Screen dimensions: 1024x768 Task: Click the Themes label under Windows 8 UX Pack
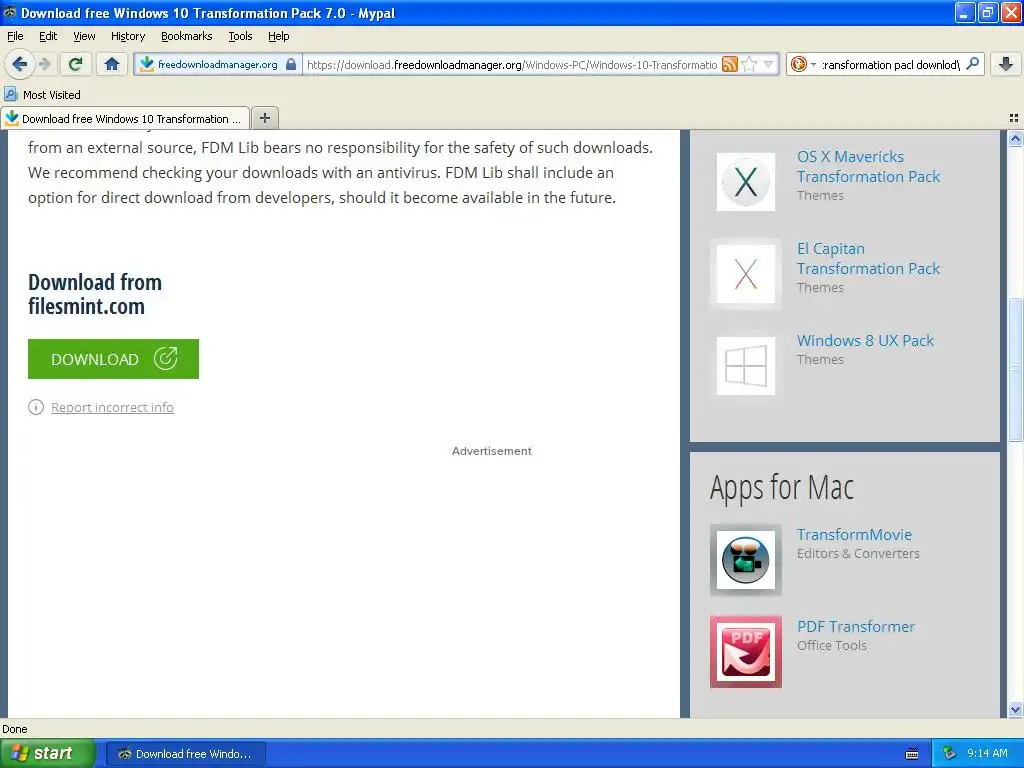[x=820, y=359]
